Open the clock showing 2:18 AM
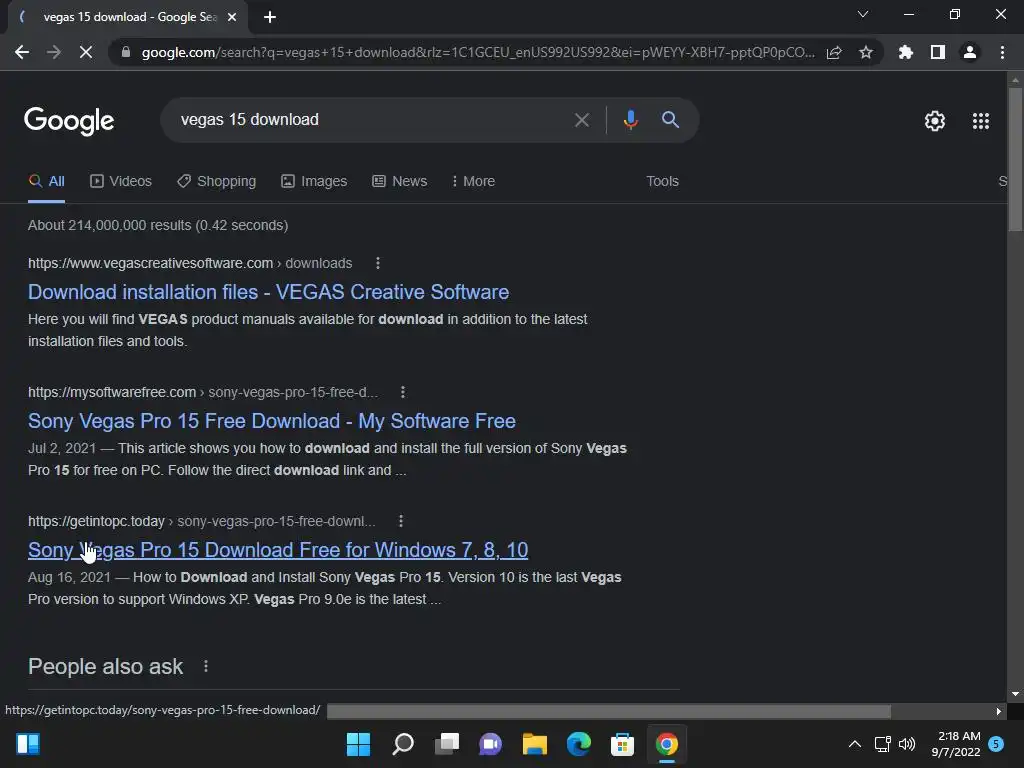The height and width of the screenshot is (768, 1024). click(x=956, y=744)
